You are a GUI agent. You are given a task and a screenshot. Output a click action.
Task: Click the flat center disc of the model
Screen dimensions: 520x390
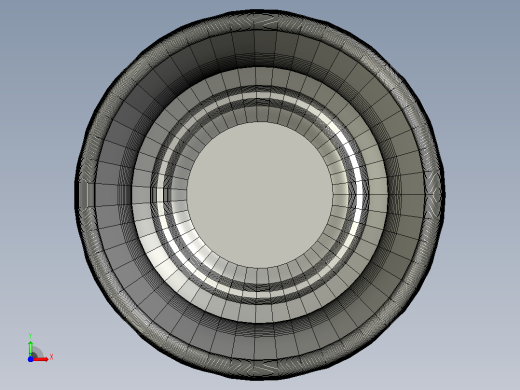click(260, 195)
